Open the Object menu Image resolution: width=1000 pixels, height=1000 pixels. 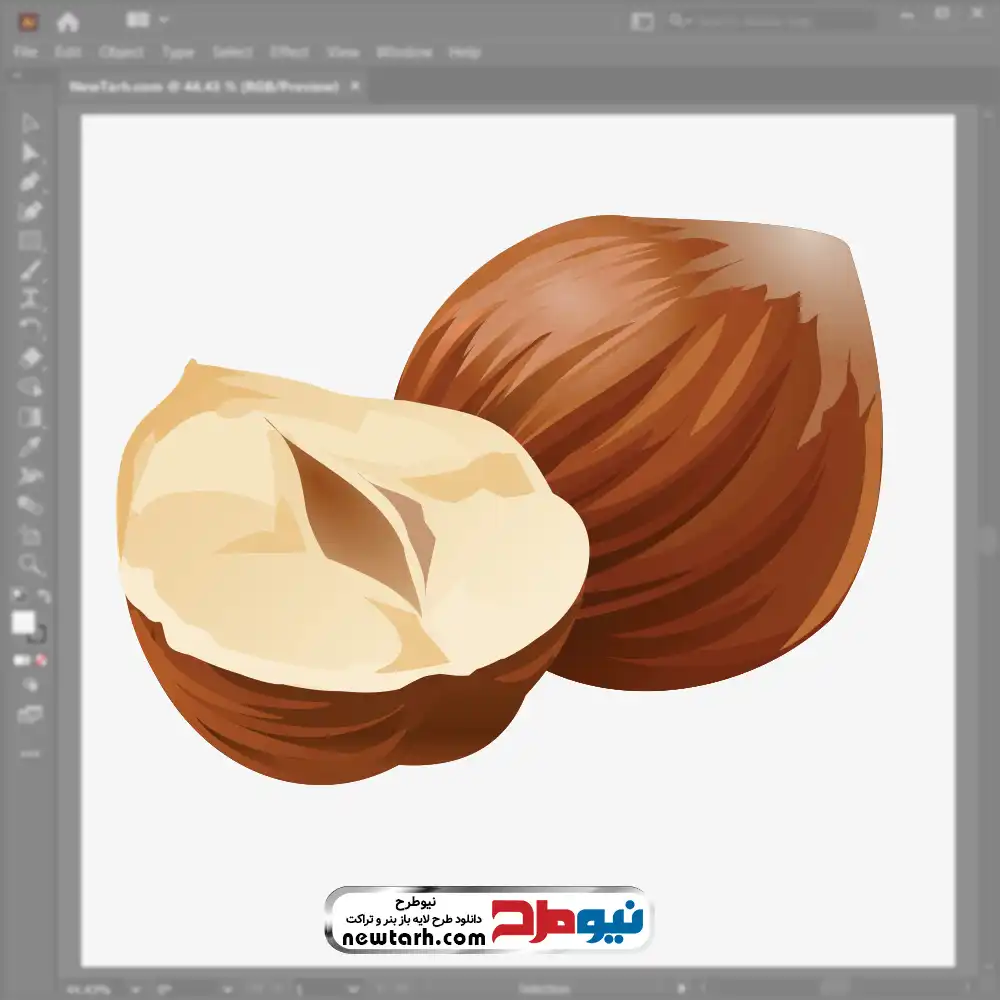click(x=119, y=52)
